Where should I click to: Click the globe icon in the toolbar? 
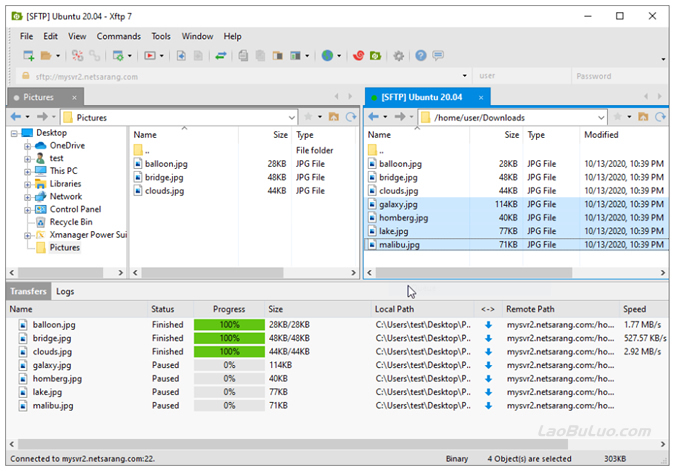pyautogui.click(x=328, y=56)
